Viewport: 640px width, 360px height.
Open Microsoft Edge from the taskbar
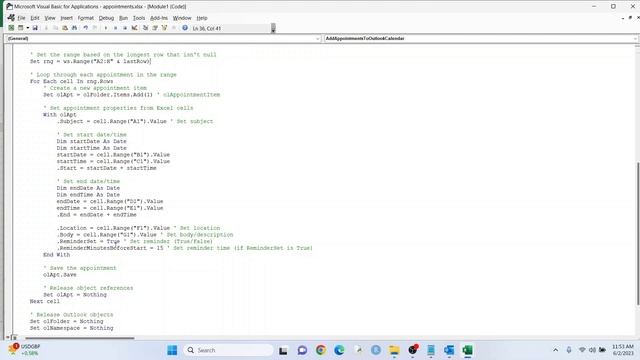[x=339, y=350]
